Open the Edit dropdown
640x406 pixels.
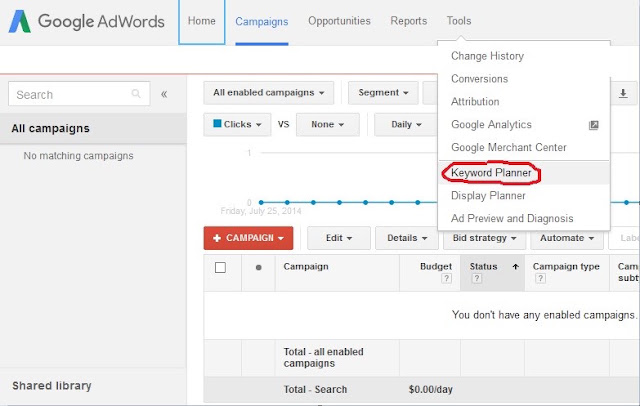point(339,238)
